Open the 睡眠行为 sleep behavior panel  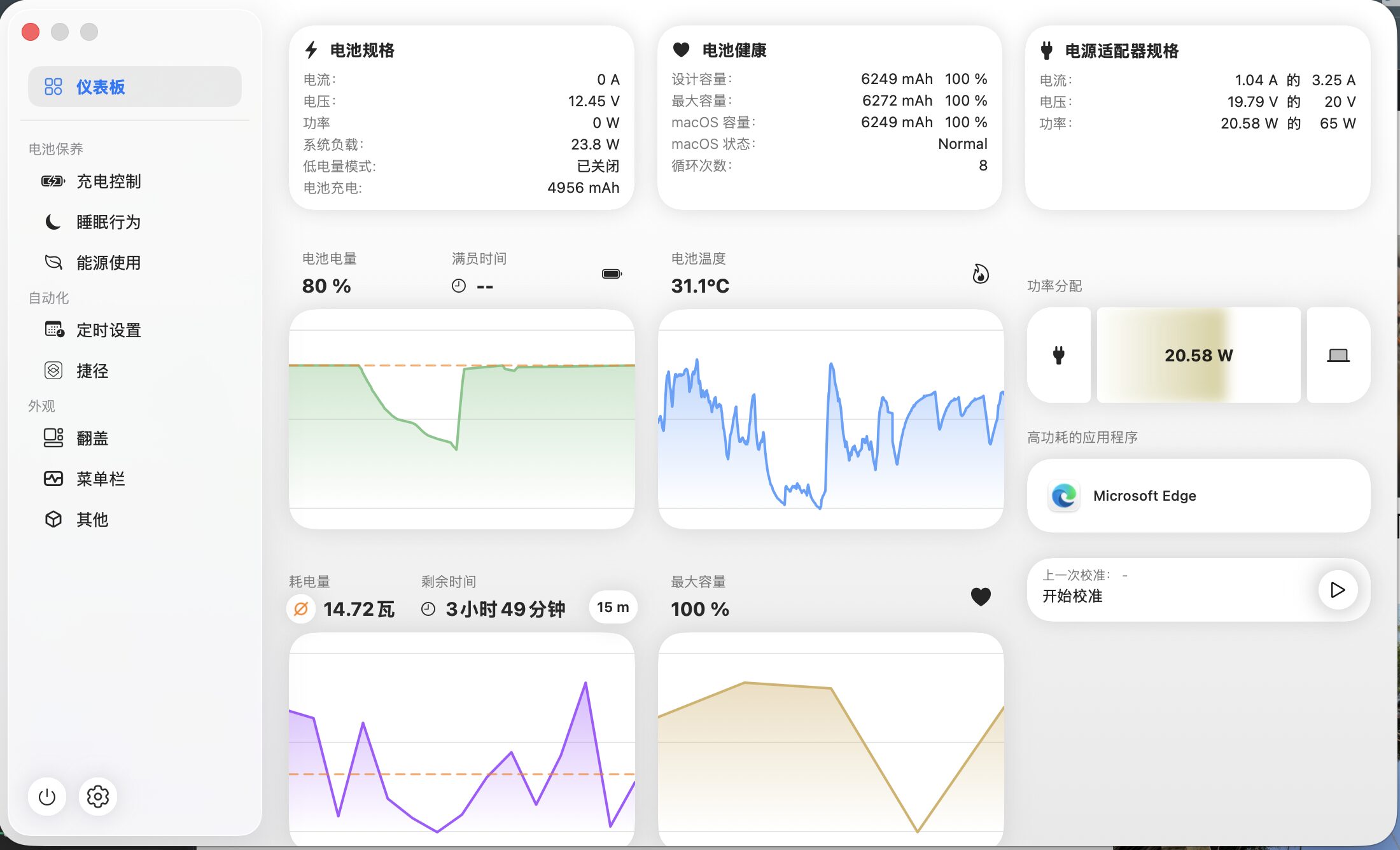109,222
